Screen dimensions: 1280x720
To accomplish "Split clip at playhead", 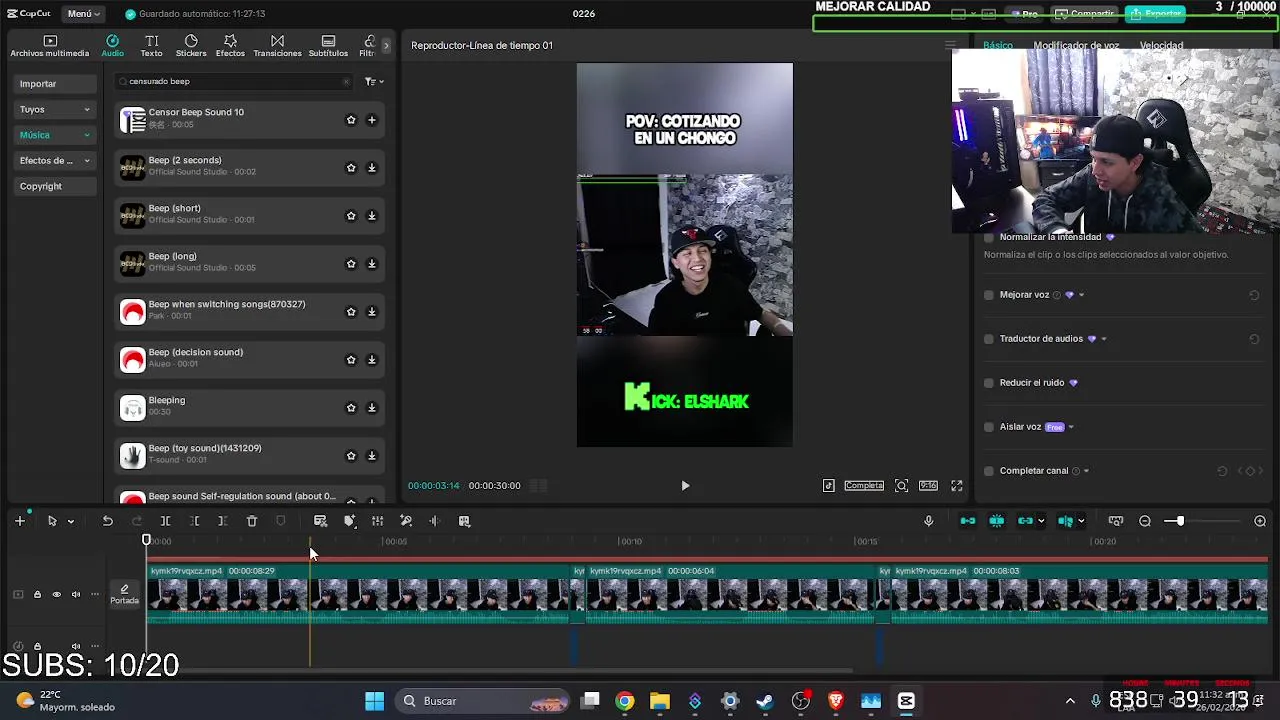I will coord(165,521).
